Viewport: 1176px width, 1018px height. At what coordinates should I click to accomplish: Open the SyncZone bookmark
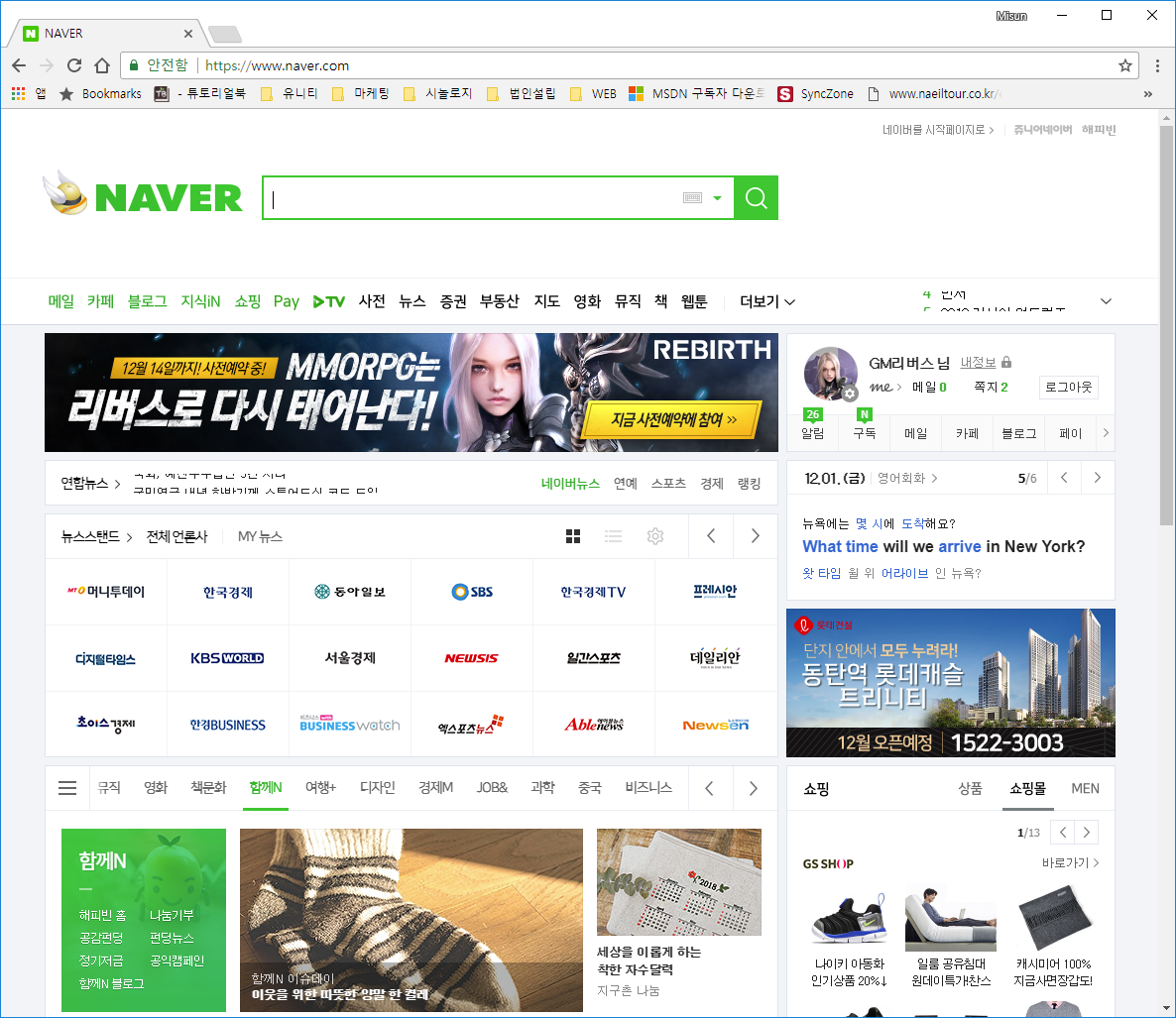click(x=816, y=94)
